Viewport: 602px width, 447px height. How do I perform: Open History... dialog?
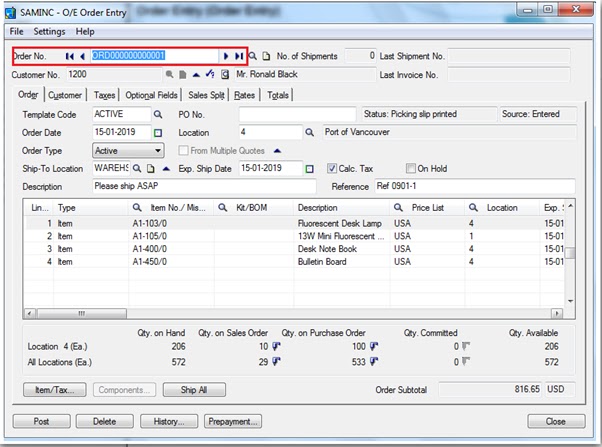[169, 421]
